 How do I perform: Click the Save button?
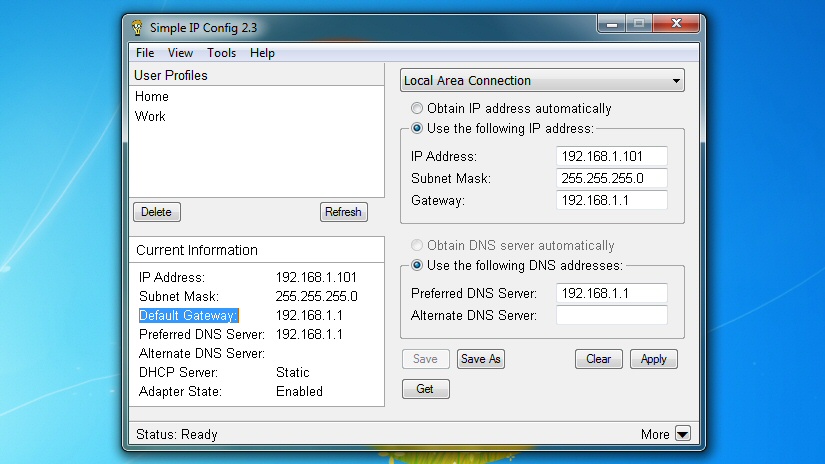(426, 359)
